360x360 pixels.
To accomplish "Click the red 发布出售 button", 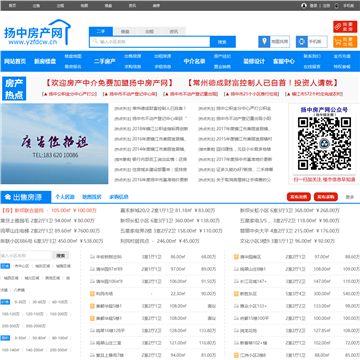I will pos(299,197).
